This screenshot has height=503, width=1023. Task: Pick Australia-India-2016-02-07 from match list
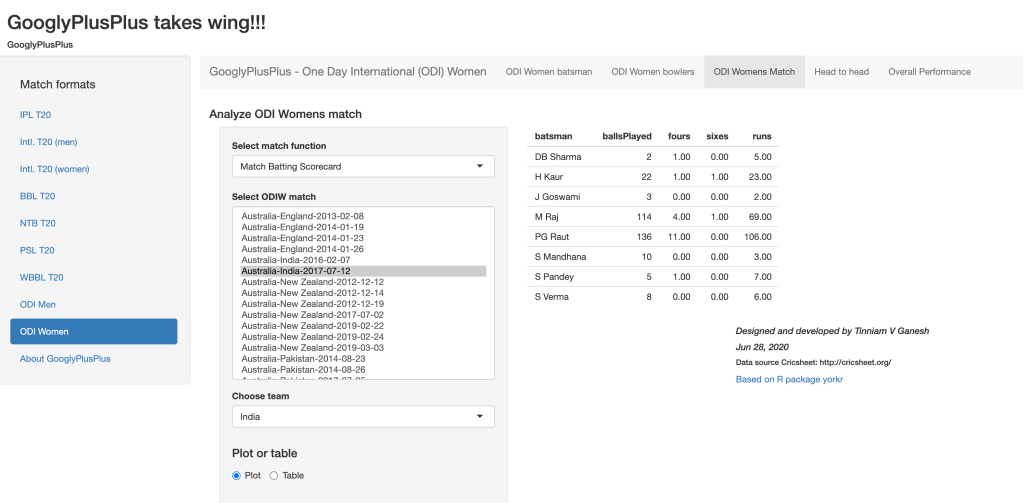(x=296, y=260)
